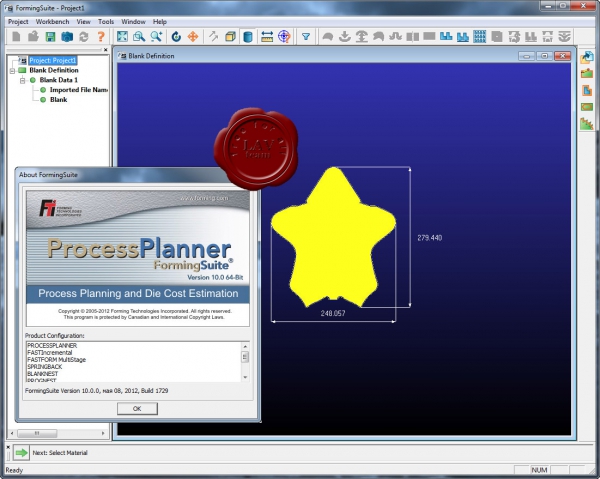Collapse the Blank Data 1 tree node

(x=22, y=80)
